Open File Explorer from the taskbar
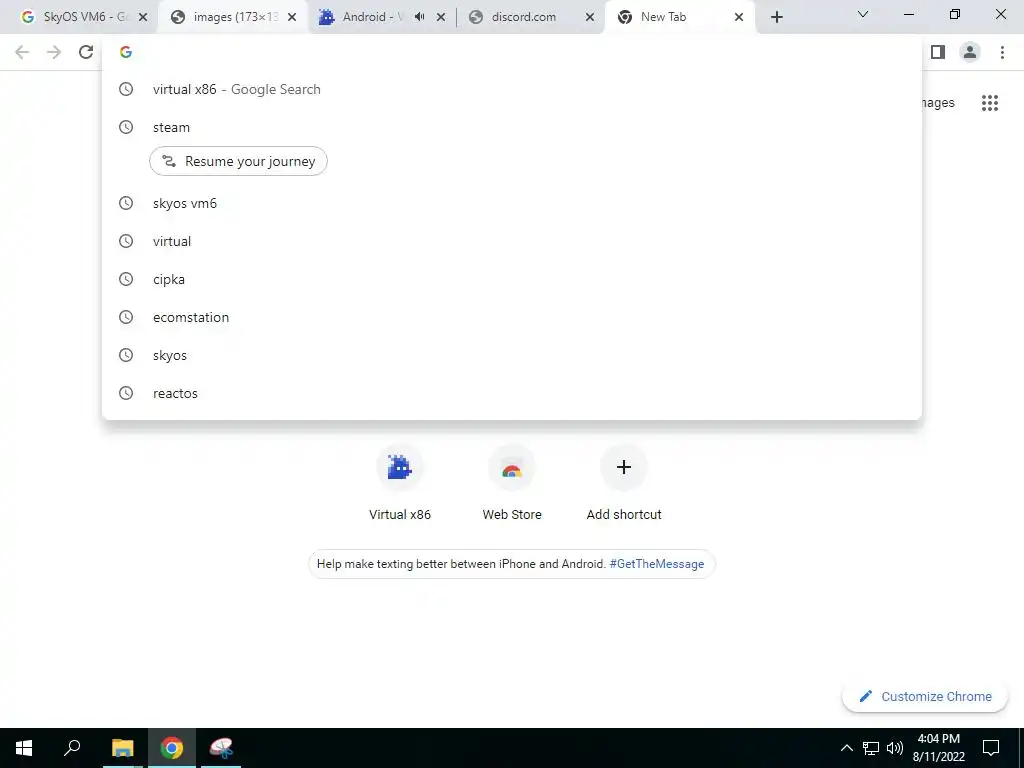The image size is (1024, 768). coord(122,748)
